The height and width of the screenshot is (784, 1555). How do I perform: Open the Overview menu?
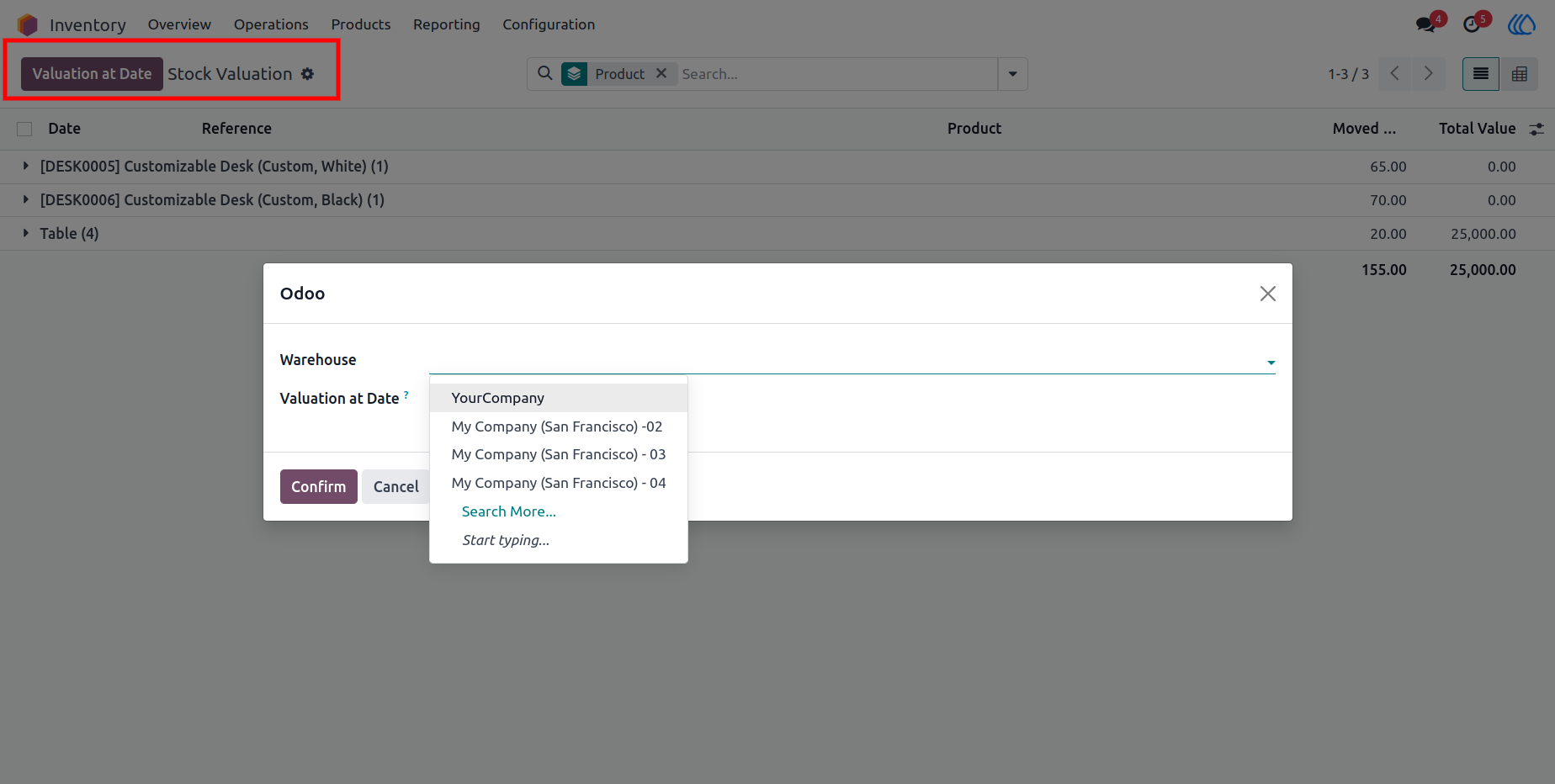pyautogui.click(x=179, y=24)
